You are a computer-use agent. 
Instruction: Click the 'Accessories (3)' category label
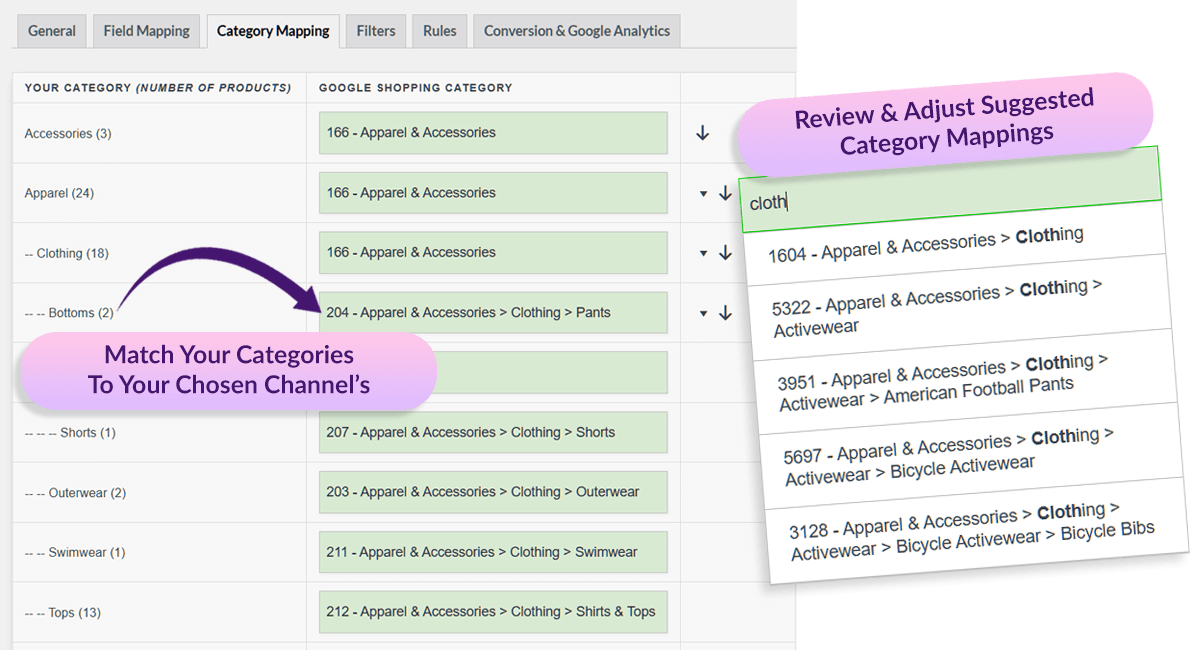point(68,134)
